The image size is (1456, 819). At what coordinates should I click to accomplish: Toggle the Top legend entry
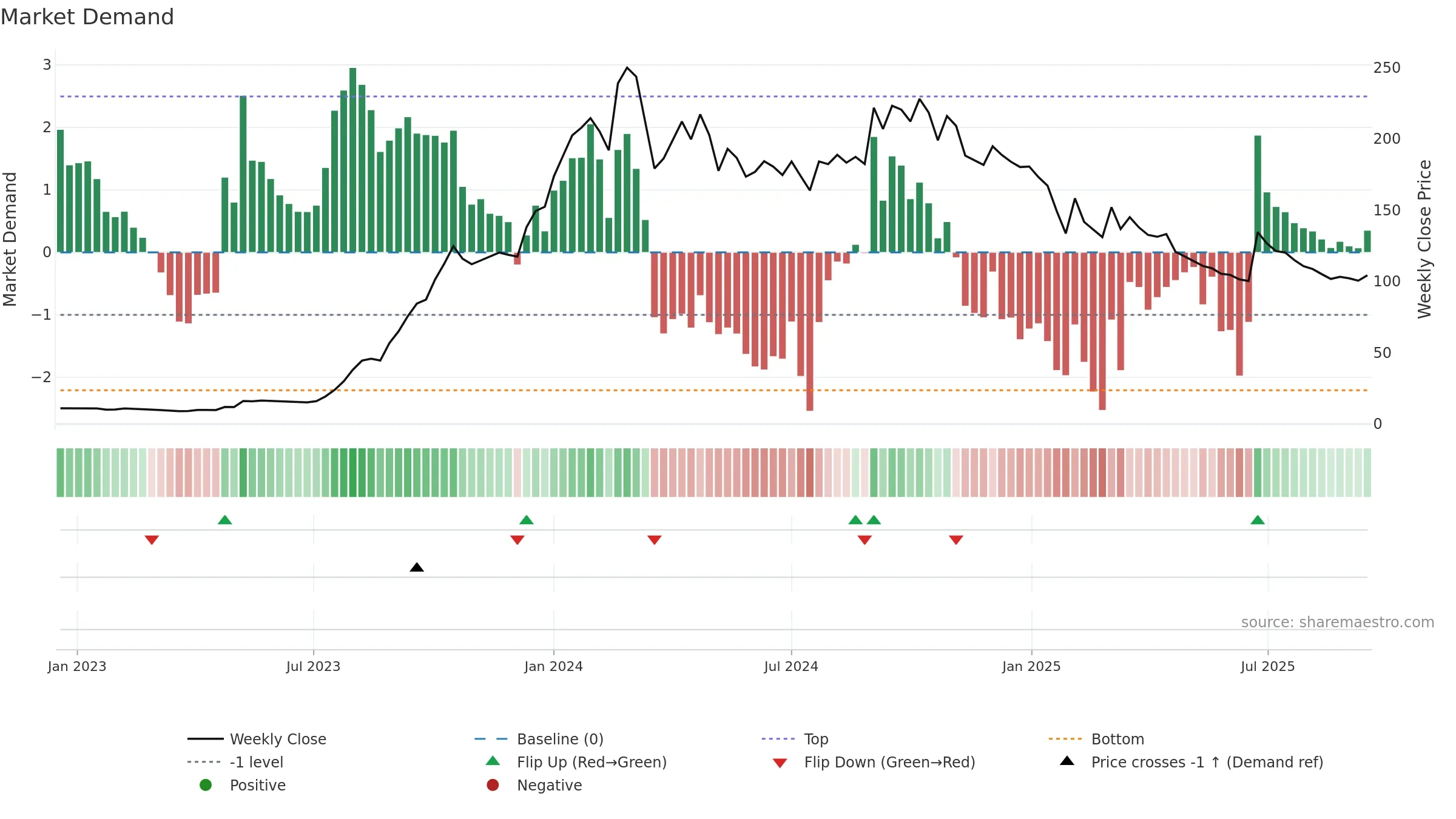point(795,739)
